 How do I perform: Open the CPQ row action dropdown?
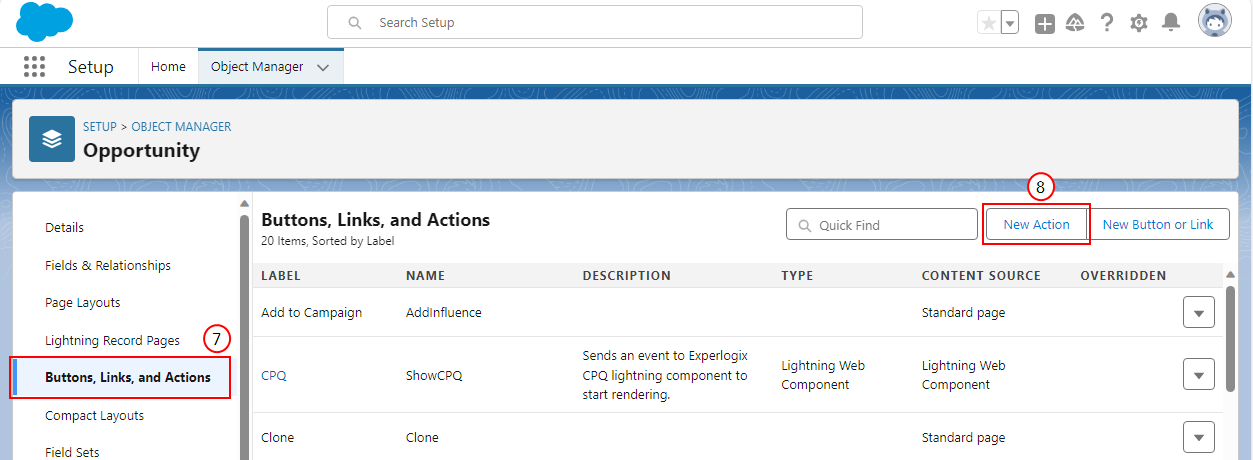1199,375
